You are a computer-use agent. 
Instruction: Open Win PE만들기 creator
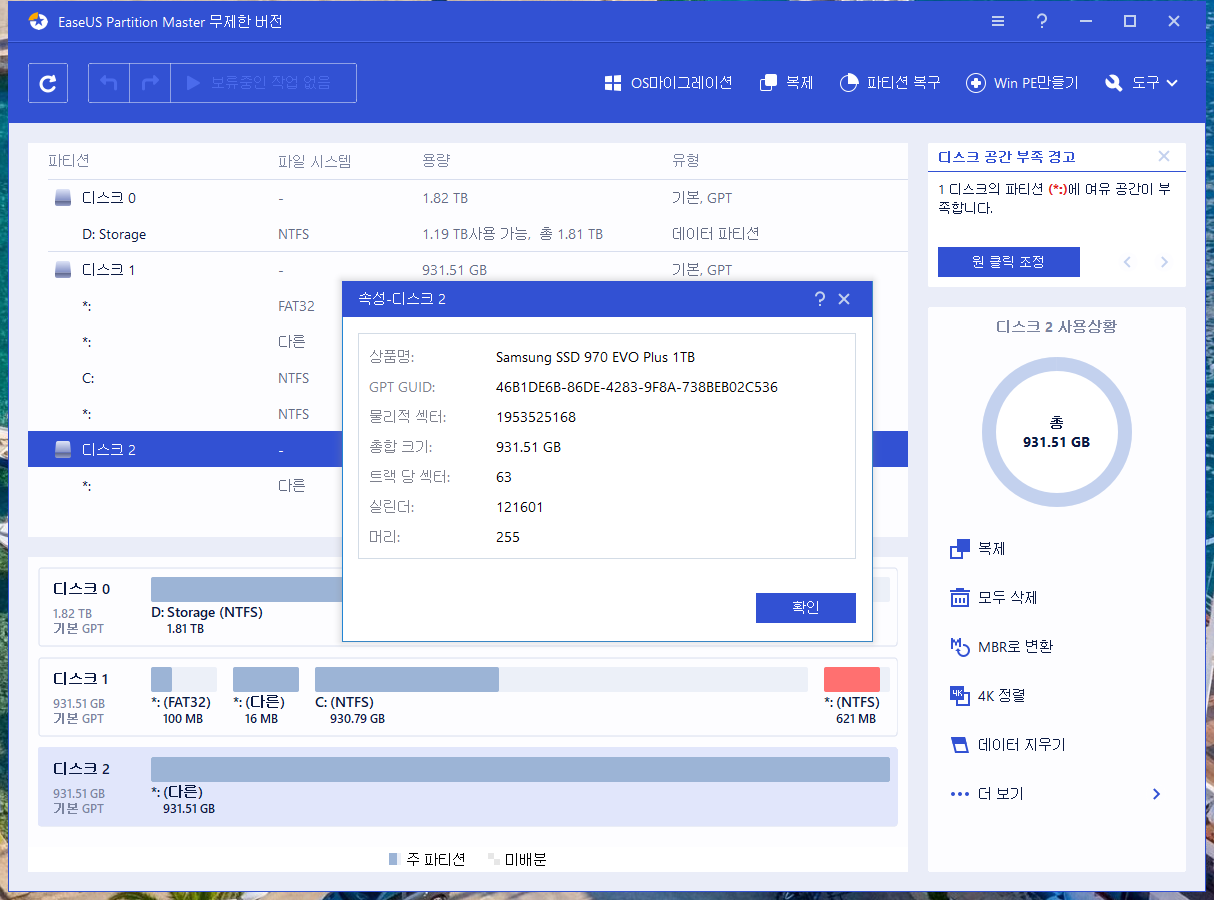tap(1022, 83)
